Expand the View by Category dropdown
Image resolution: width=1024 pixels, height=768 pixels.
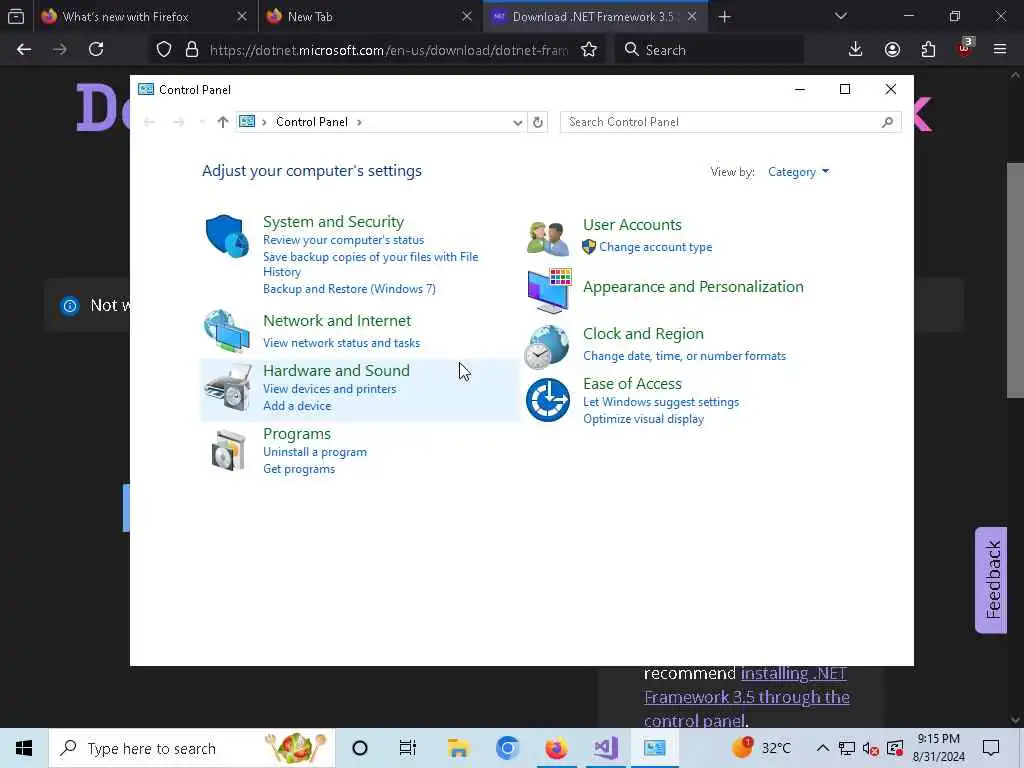(798, 172)
